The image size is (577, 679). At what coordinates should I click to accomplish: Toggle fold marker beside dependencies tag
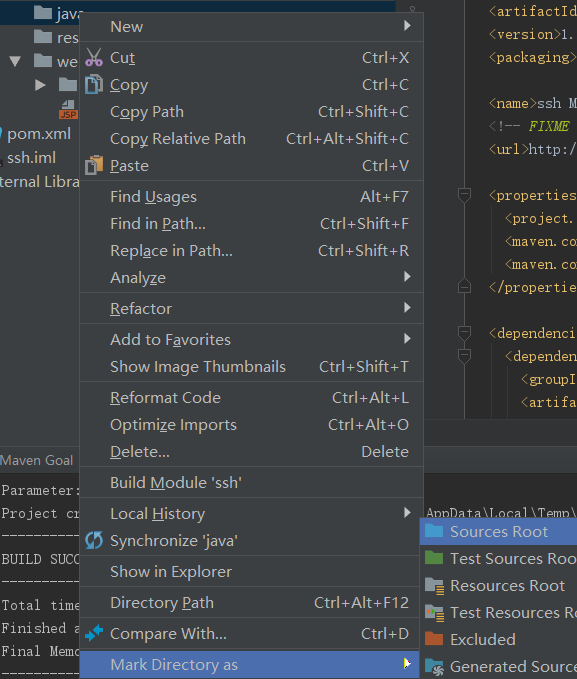(464, 333)
